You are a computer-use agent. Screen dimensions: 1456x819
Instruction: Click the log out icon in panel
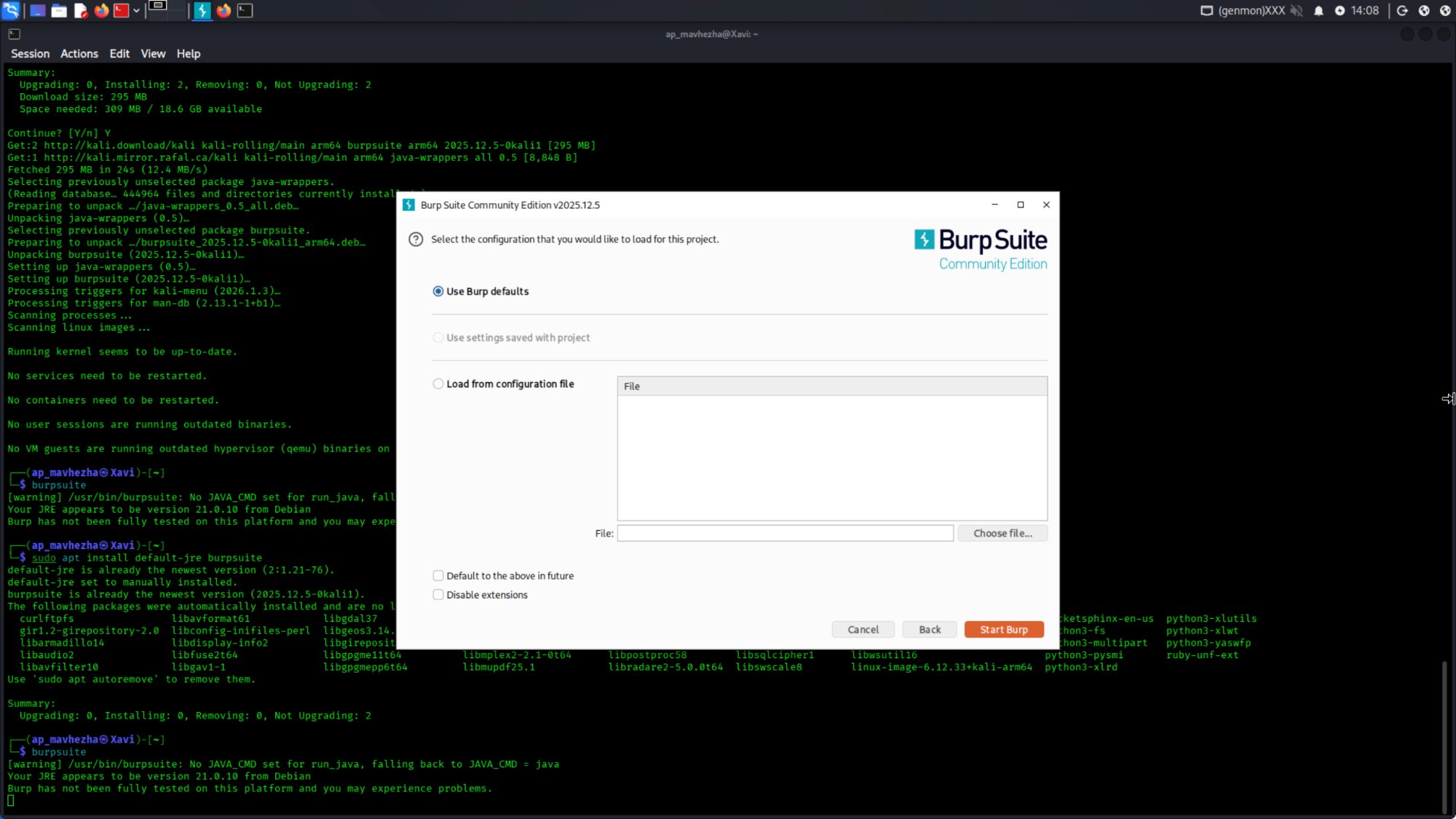1402,10
